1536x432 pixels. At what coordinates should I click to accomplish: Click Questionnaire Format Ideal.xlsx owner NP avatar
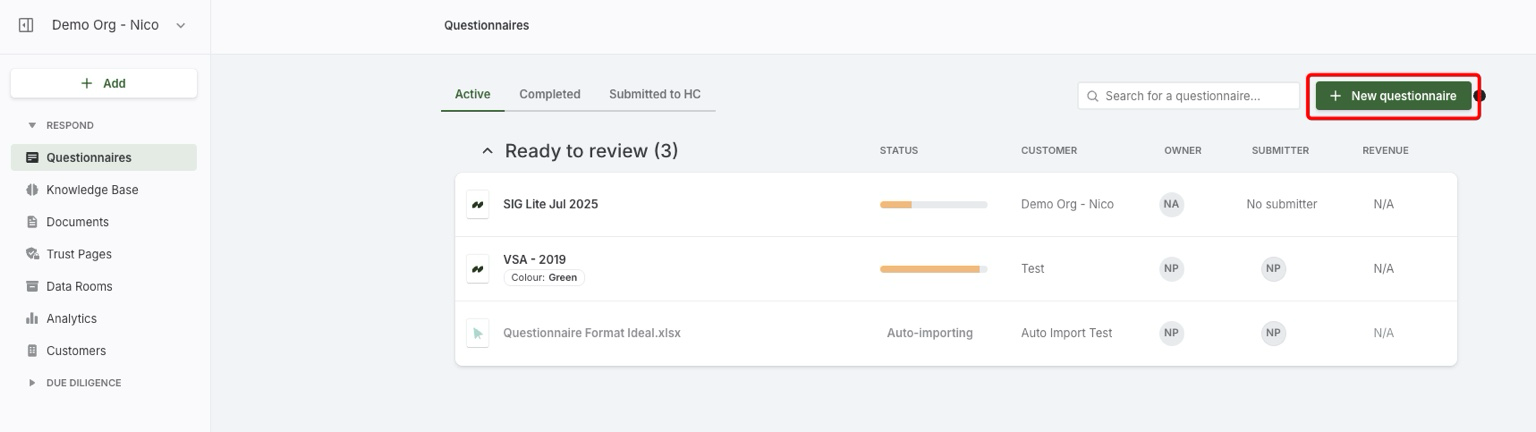tap(1171, 333)
